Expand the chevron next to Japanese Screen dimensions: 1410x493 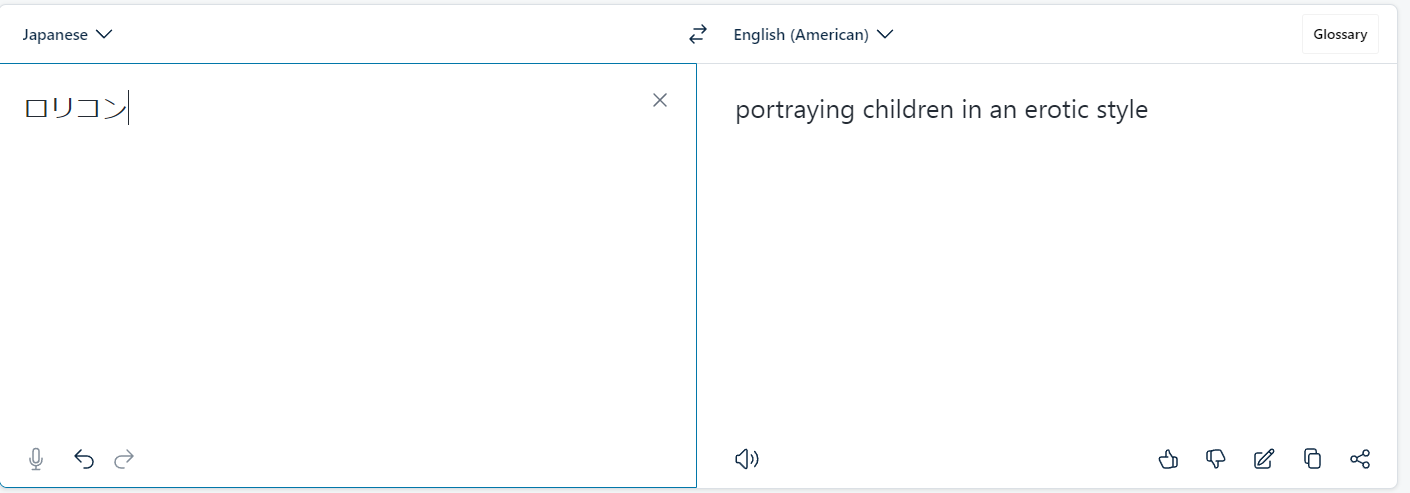point(103,34)
